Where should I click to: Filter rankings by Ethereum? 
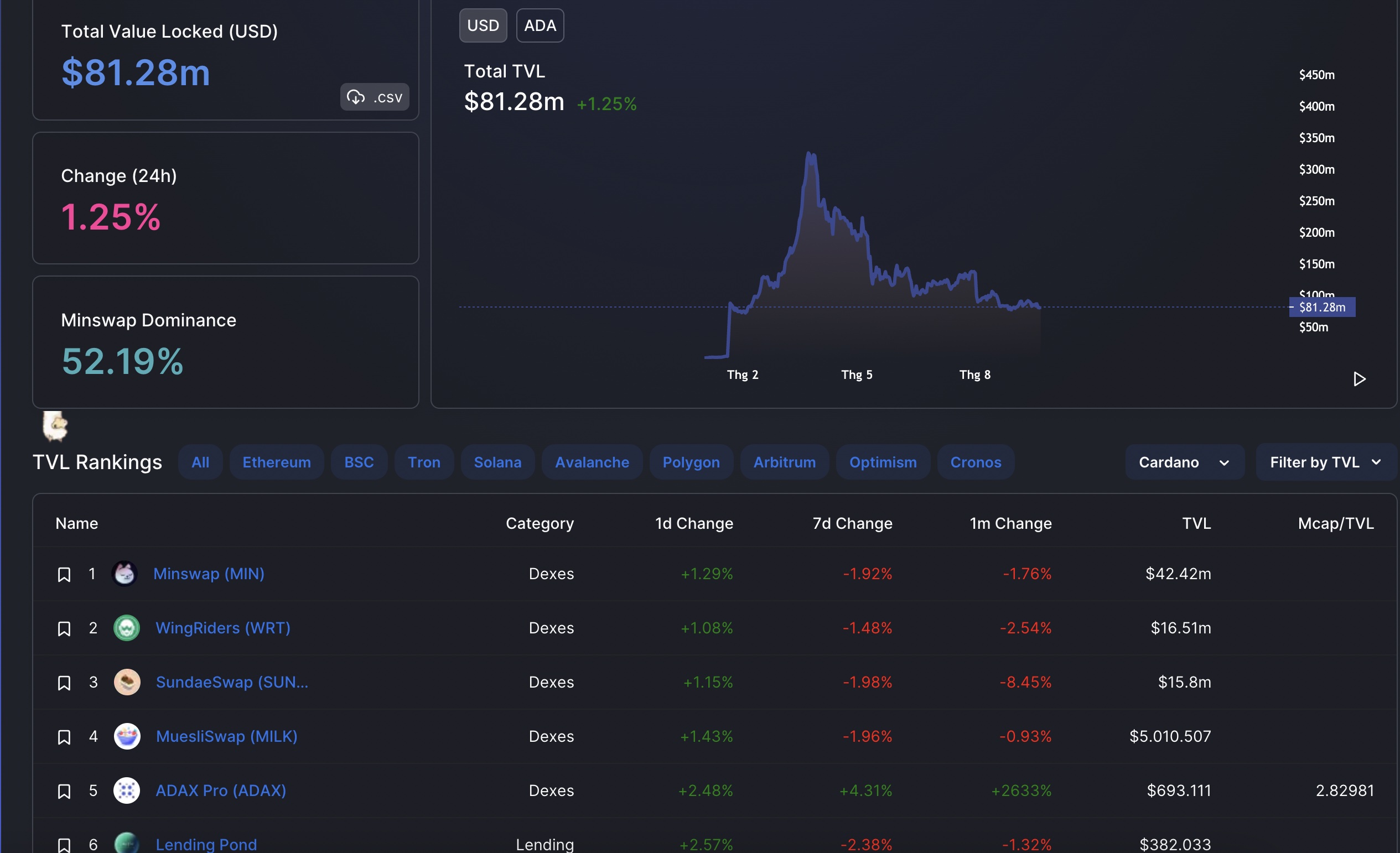[277, 462]
